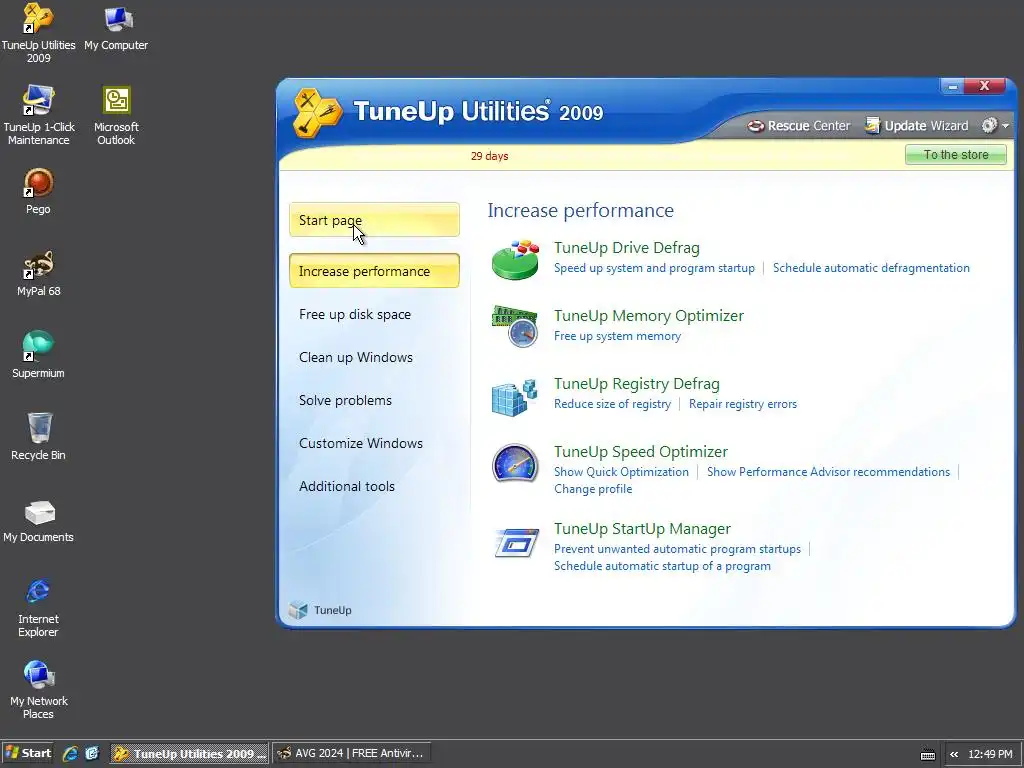Click the TuneUp Speed Optimizer heading

click(x=641, y=451)
